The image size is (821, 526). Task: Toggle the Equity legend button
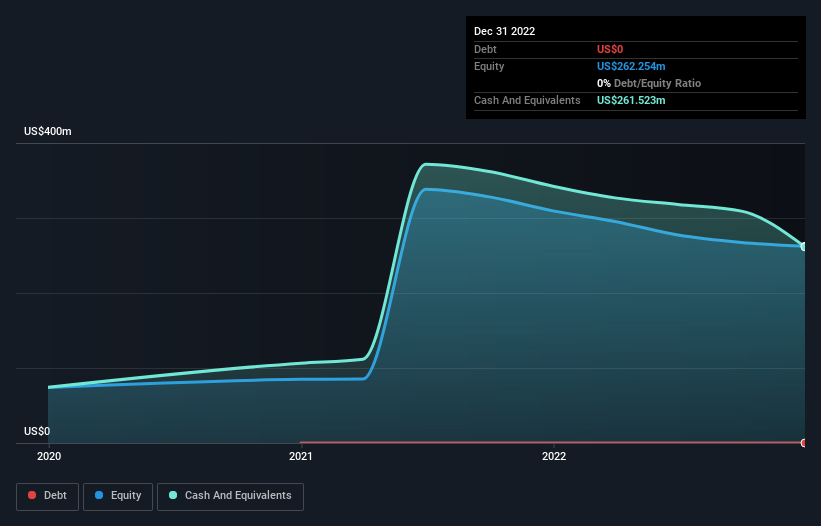tap(118, 496)
